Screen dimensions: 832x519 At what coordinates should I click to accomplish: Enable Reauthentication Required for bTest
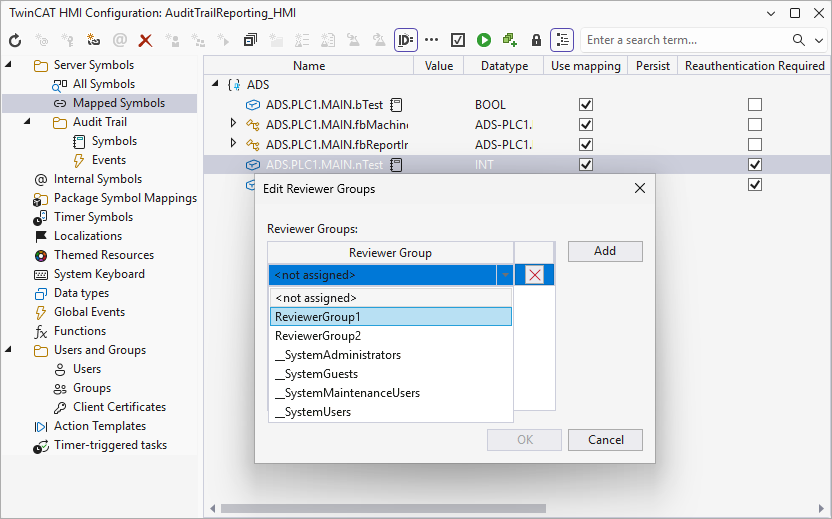[755, 105]
